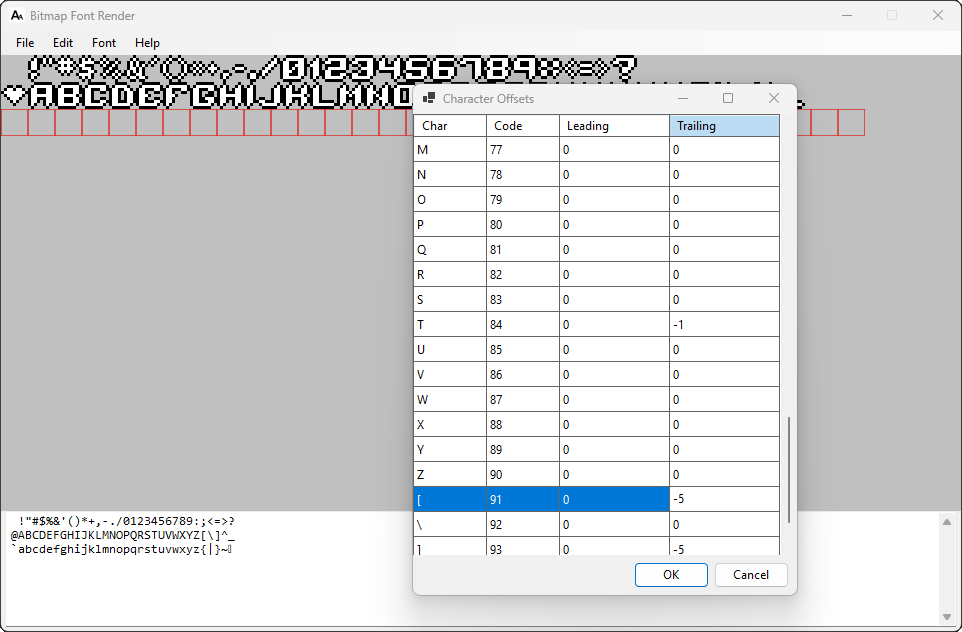Click code cell 77

click(x=523, y=150)
